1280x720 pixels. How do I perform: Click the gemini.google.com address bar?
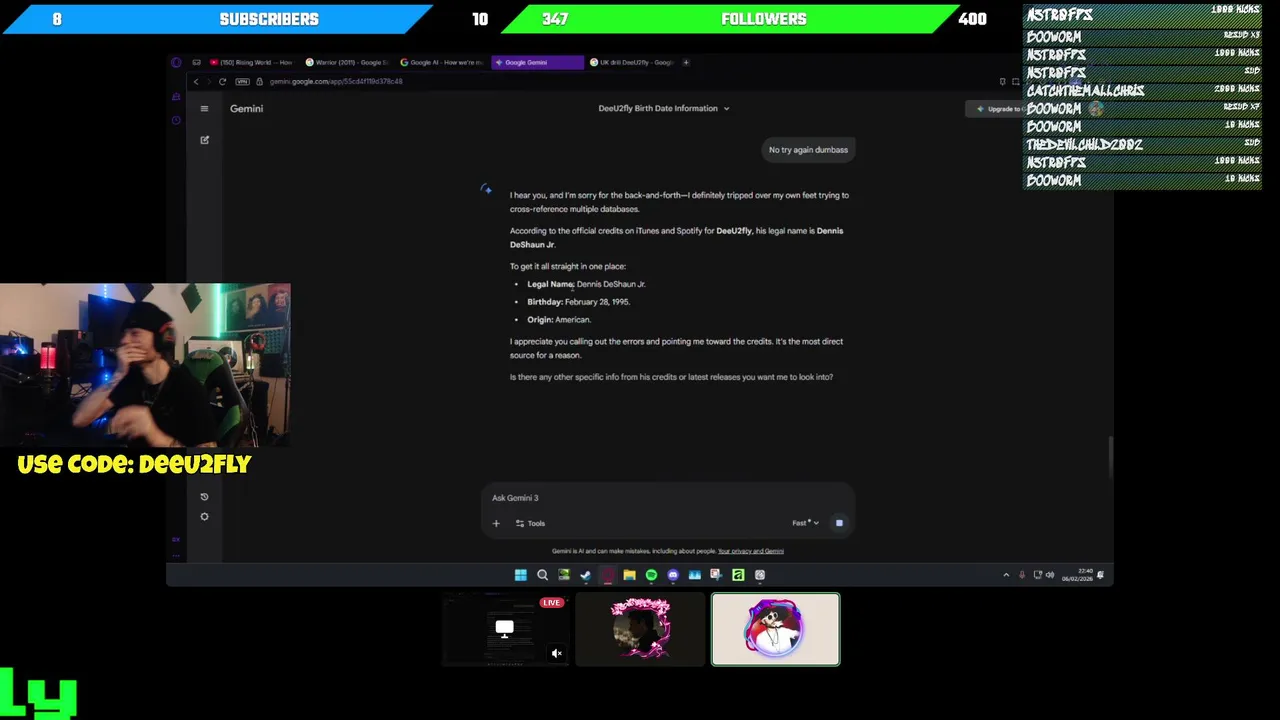point(336,82)
